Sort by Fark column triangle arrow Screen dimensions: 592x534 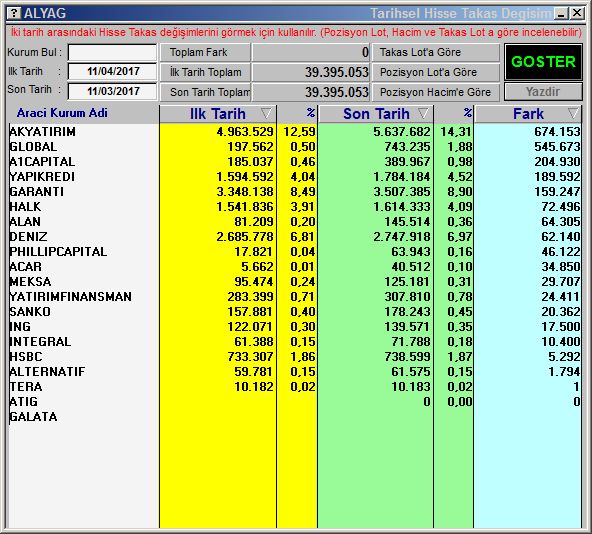573,113
